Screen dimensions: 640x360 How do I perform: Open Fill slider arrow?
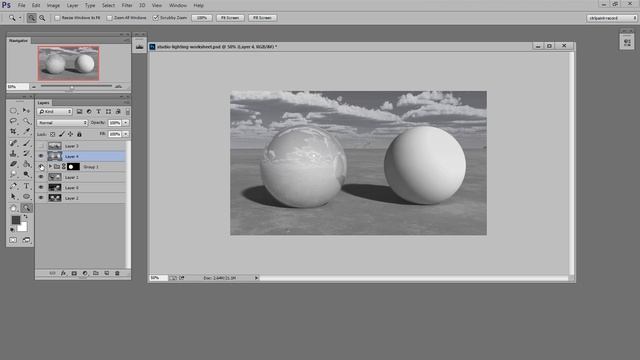[x=126, y=134]
